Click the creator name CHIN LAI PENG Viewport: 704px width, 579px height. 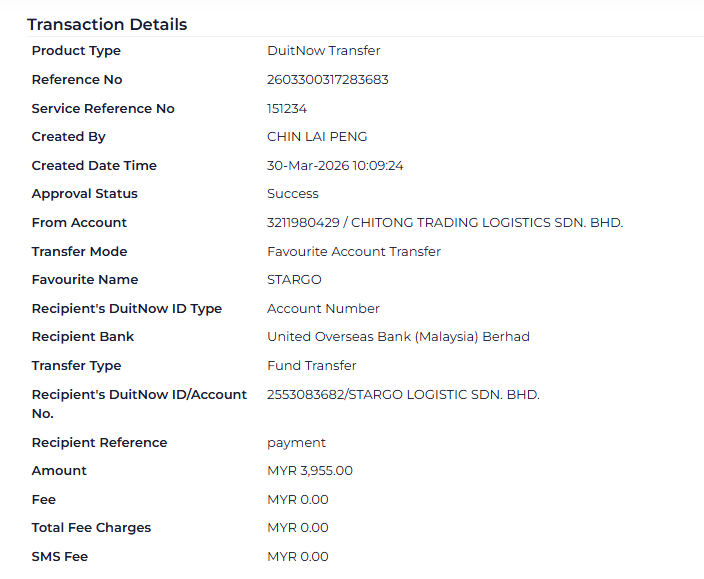[317, 137]
